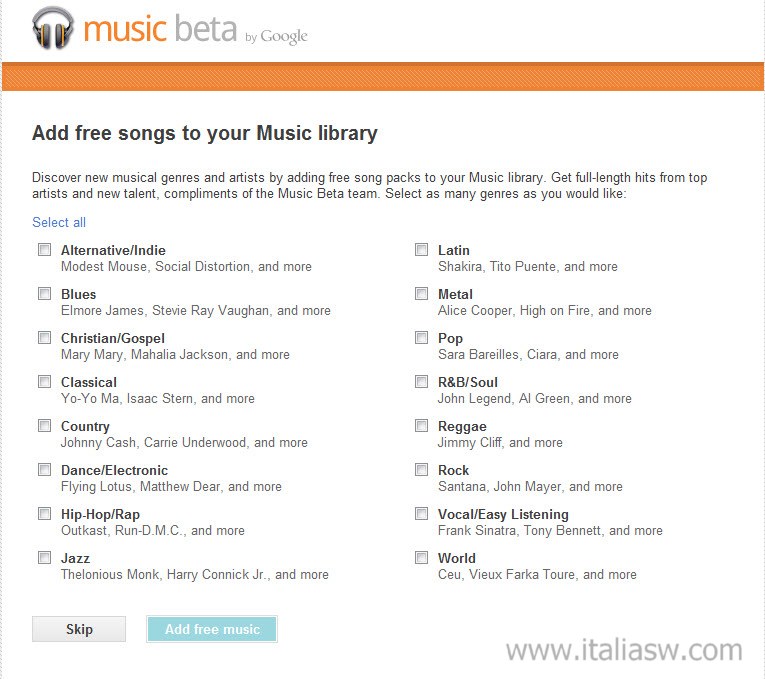Check the Reggae box
Image resolution: width=765 pixels, height=679 pixels.
[x=422, y=425]
